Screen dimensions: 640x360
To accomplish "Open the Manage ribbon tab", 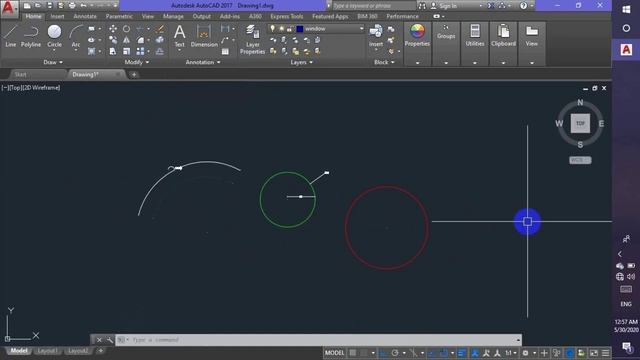I will pyautogui.click(x=173, y=16).
